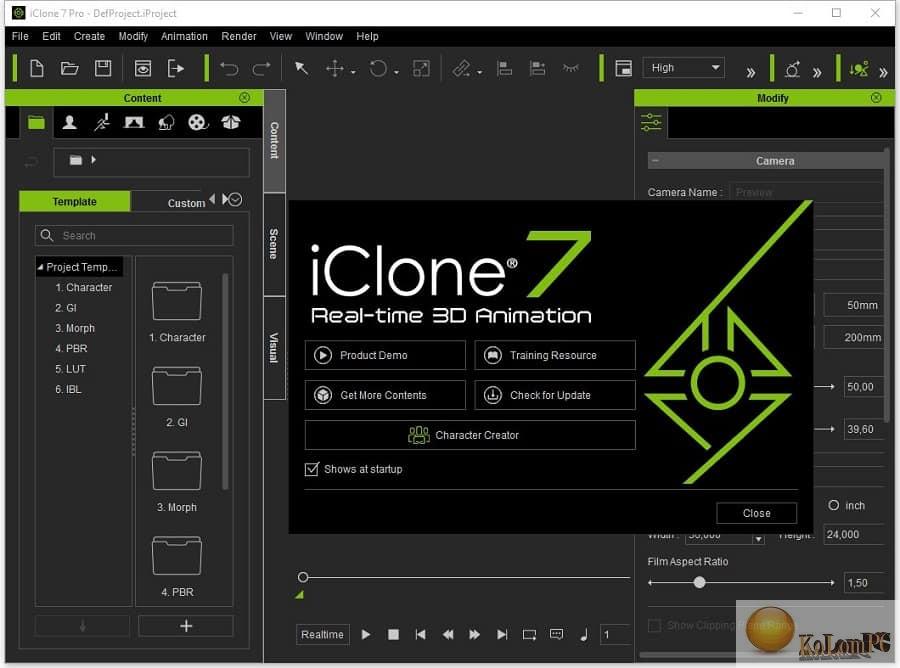Click Get More Contents button
Viewport: 900px width, 668px height.
pyautogui.click(x=385, y=395)
